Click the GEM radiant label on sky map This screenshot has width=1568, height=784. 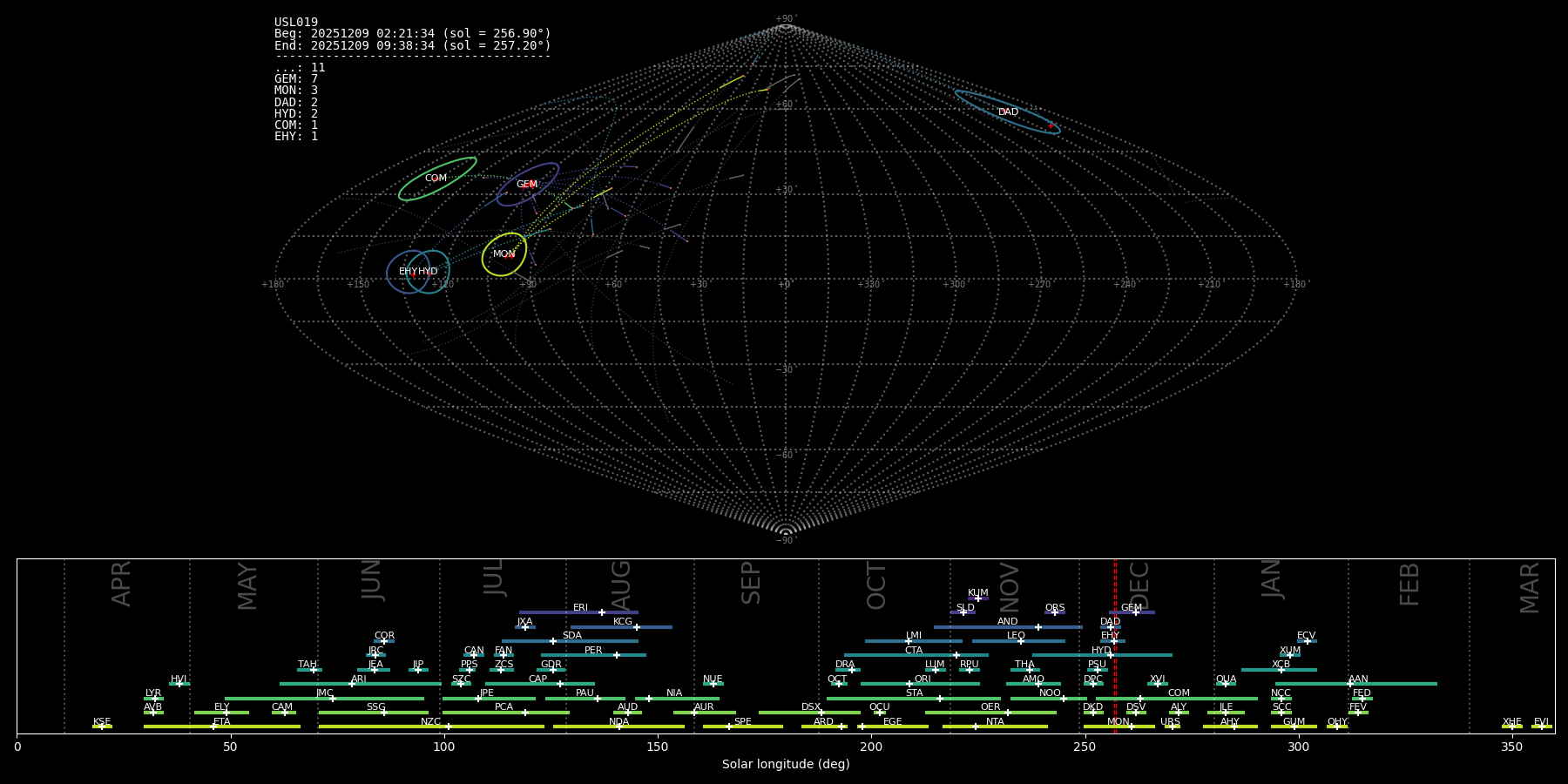click(527, 185)
